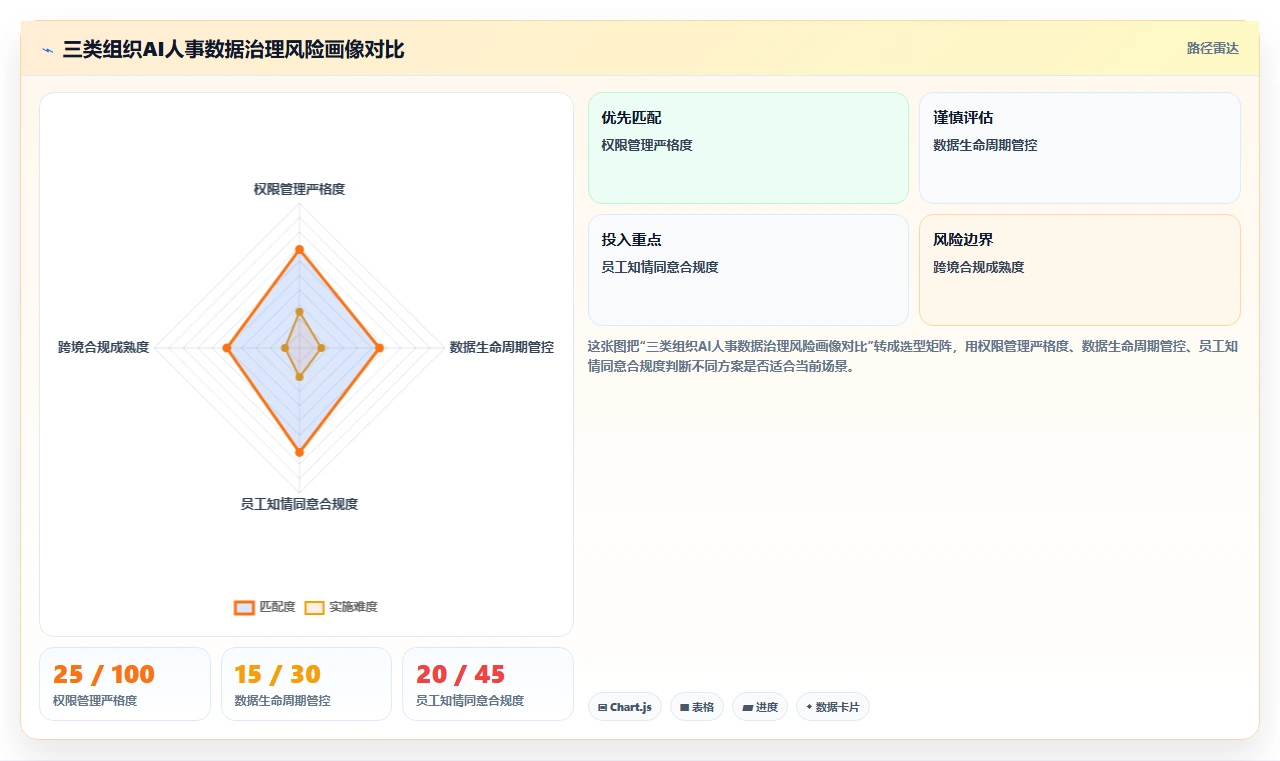Click the 权限管理严格度 radar axis label
The height and width of the screenshot is (761, 1280).
pos(299,188)
